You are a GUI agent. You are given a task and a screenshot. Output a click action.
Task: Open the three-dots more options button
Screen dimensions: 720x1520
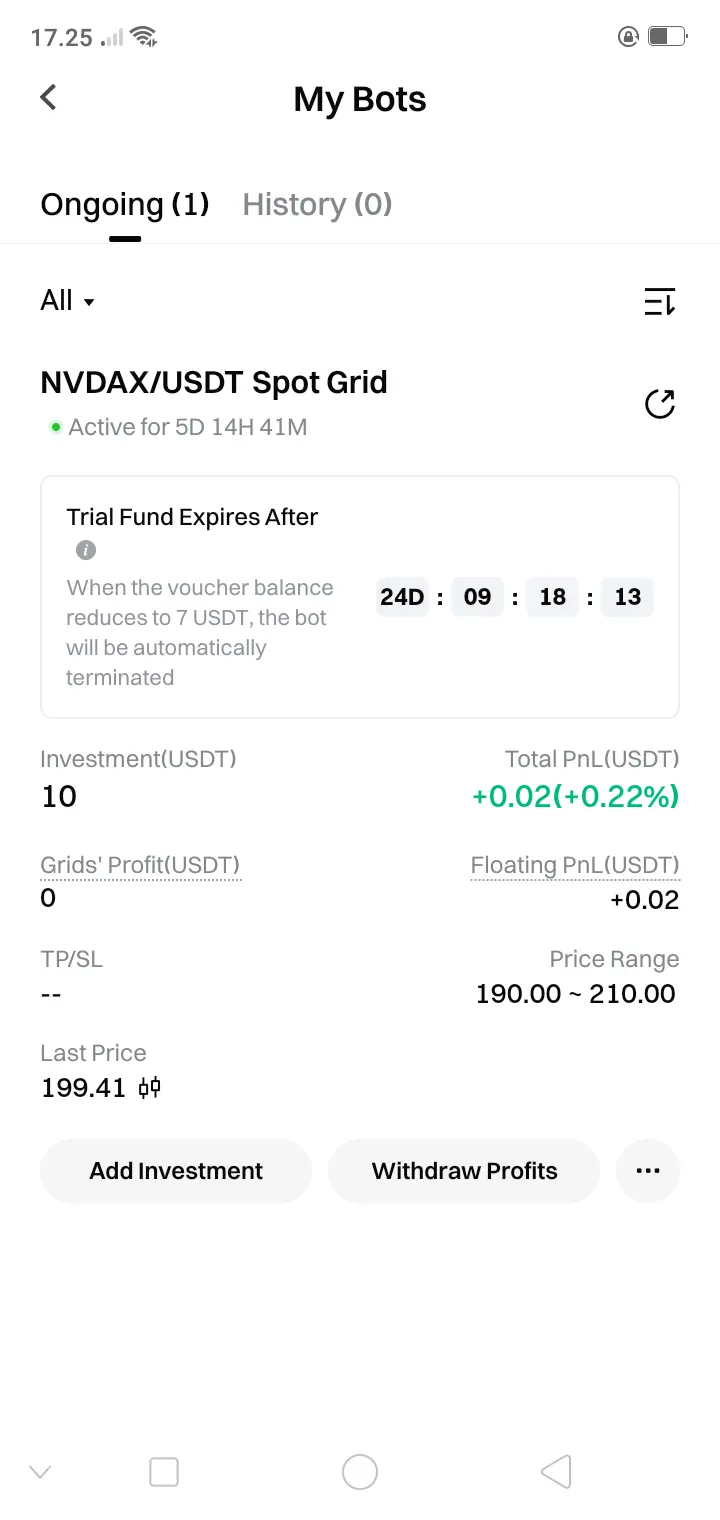[648, 1170]
